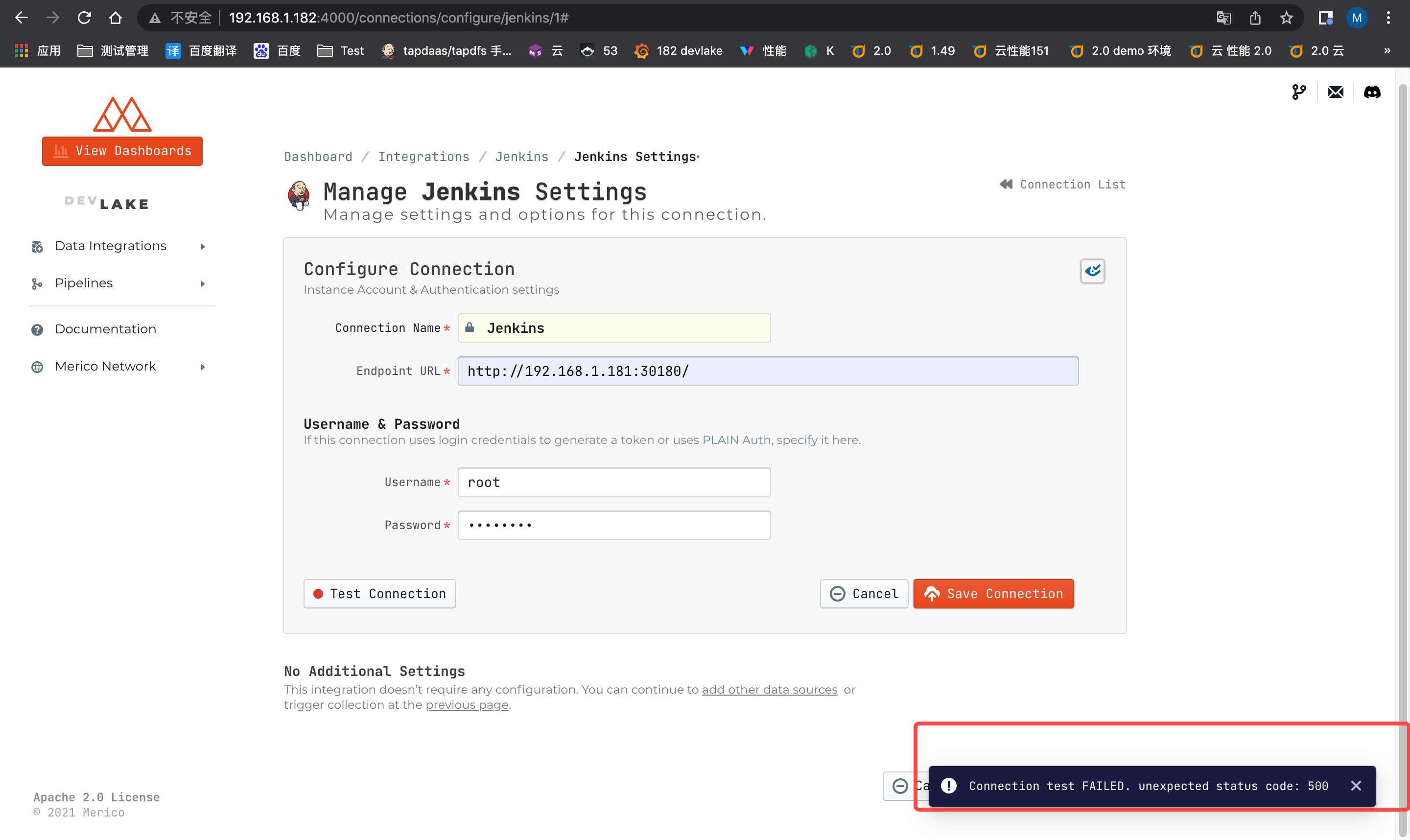Click the Password field
This screenshot has width=1410, height=840.
(614, 525)
